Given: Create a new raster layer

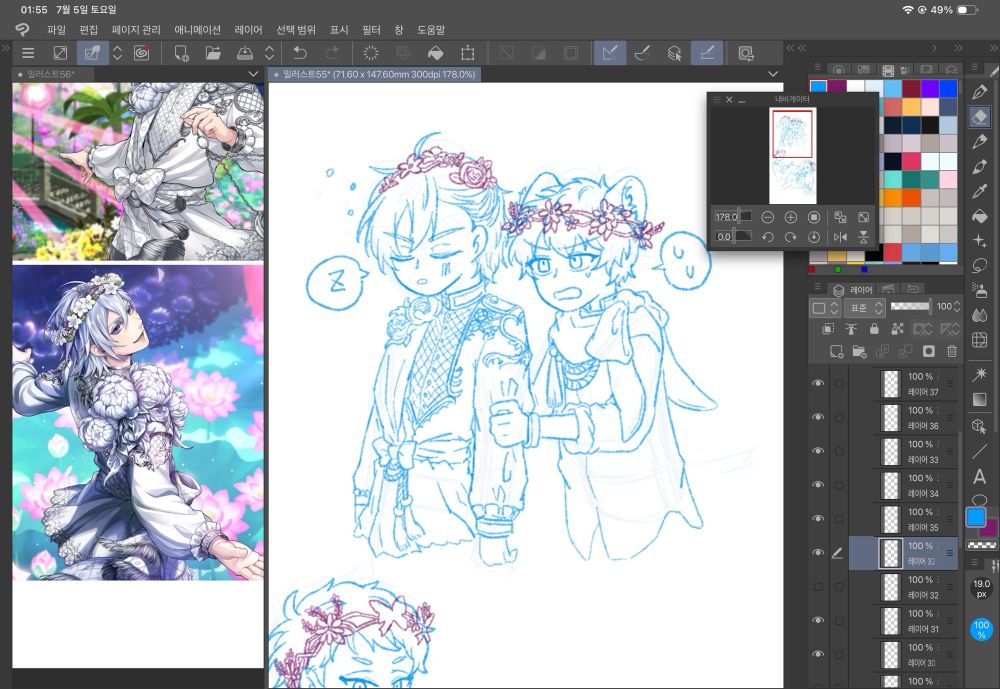Looking at the screenshot, I should [x=836, y=351].
